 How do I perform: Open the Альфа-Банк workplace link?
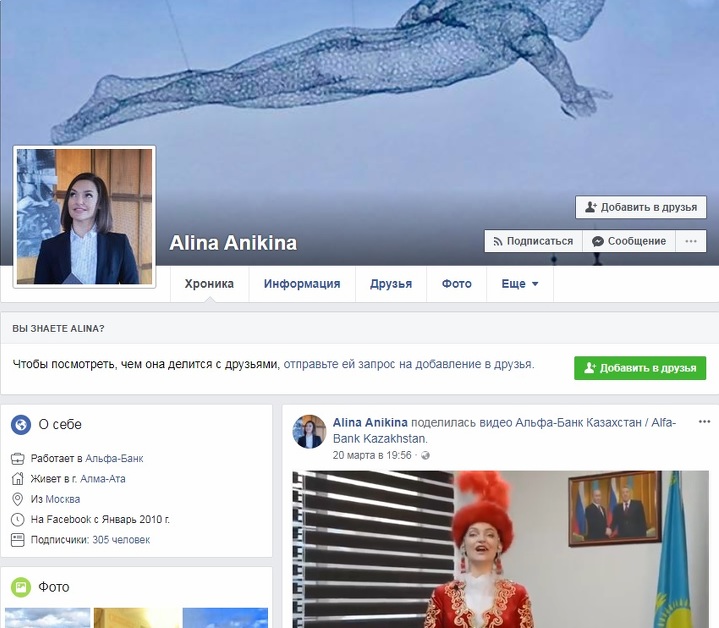click(114, 458)
